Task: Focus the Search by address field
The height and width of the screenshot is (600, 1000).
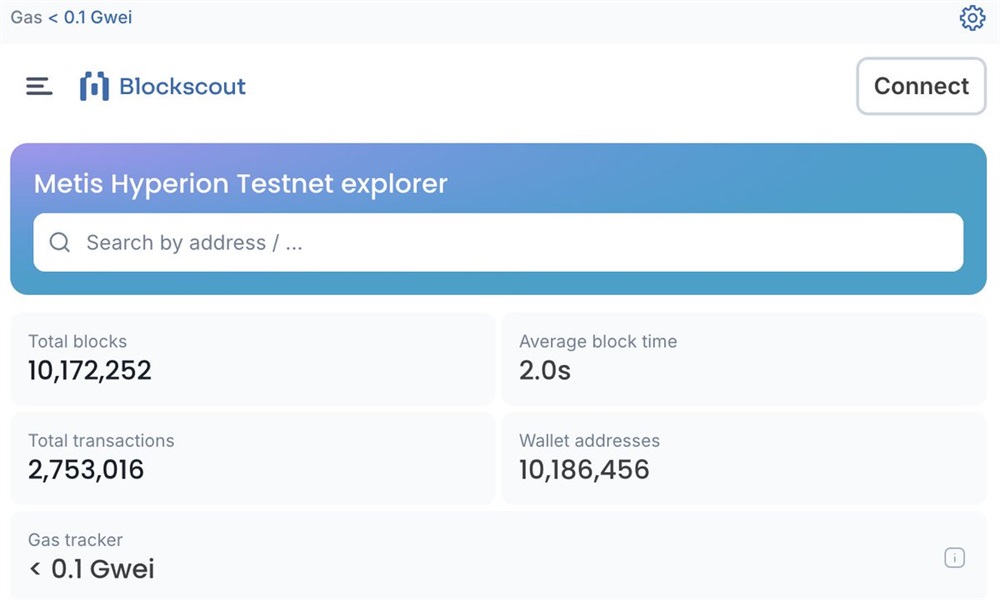Action: click(x=500, y=243)
